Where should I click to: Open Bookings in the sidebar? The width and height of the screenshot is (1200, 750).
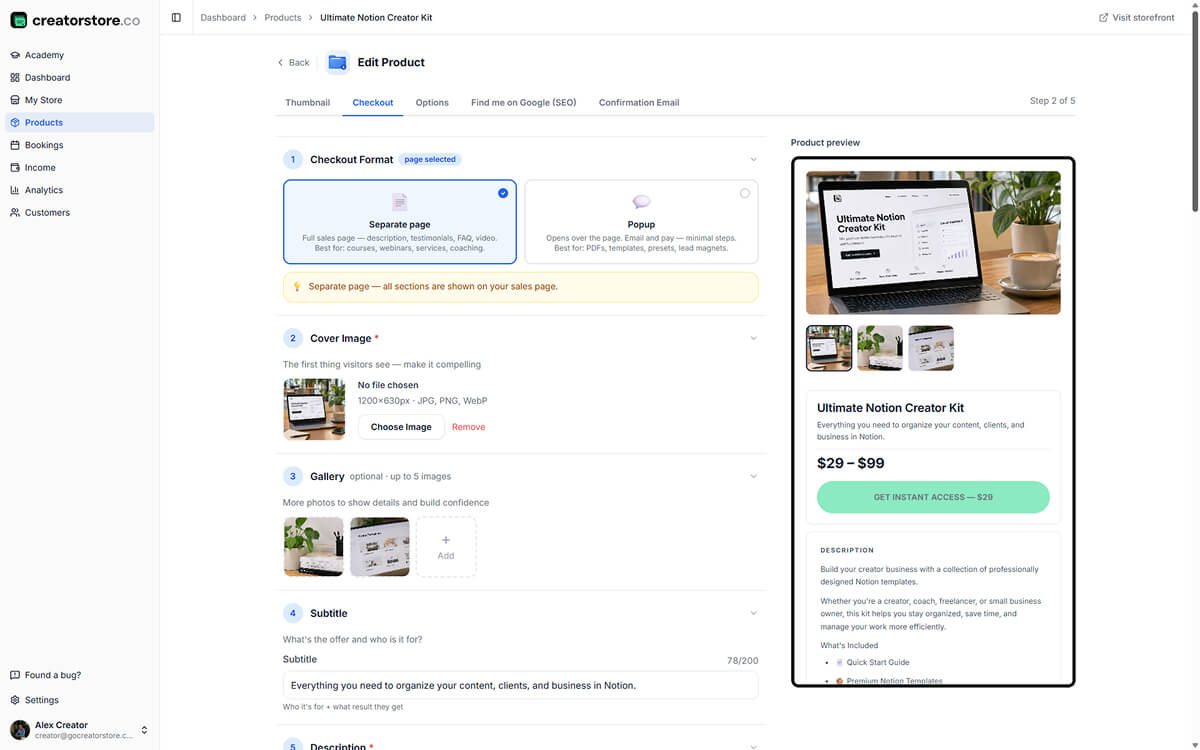tap(80, 145)
